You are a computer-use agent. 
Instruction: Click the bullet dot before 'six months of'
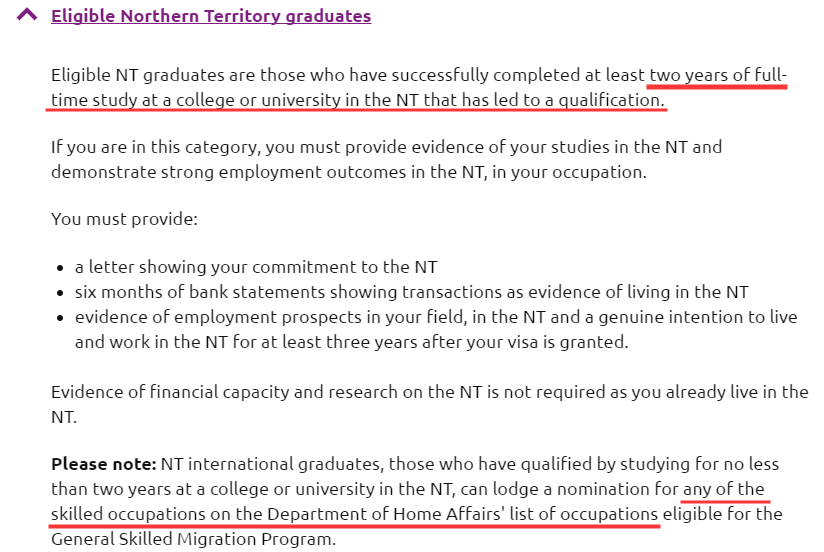point(62,293)
